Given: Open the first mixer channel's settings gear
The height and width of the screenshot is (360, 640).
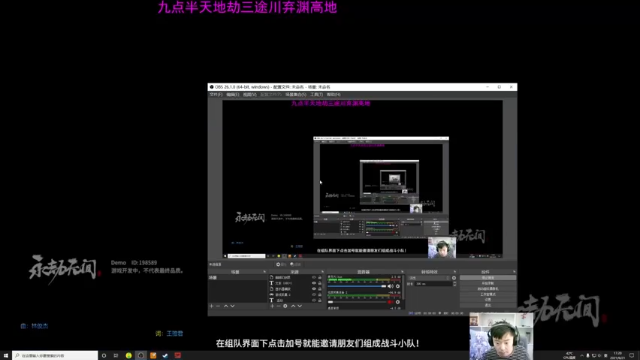Looking at the screenshot, I should pyautogui.click(x=398, y=287).
